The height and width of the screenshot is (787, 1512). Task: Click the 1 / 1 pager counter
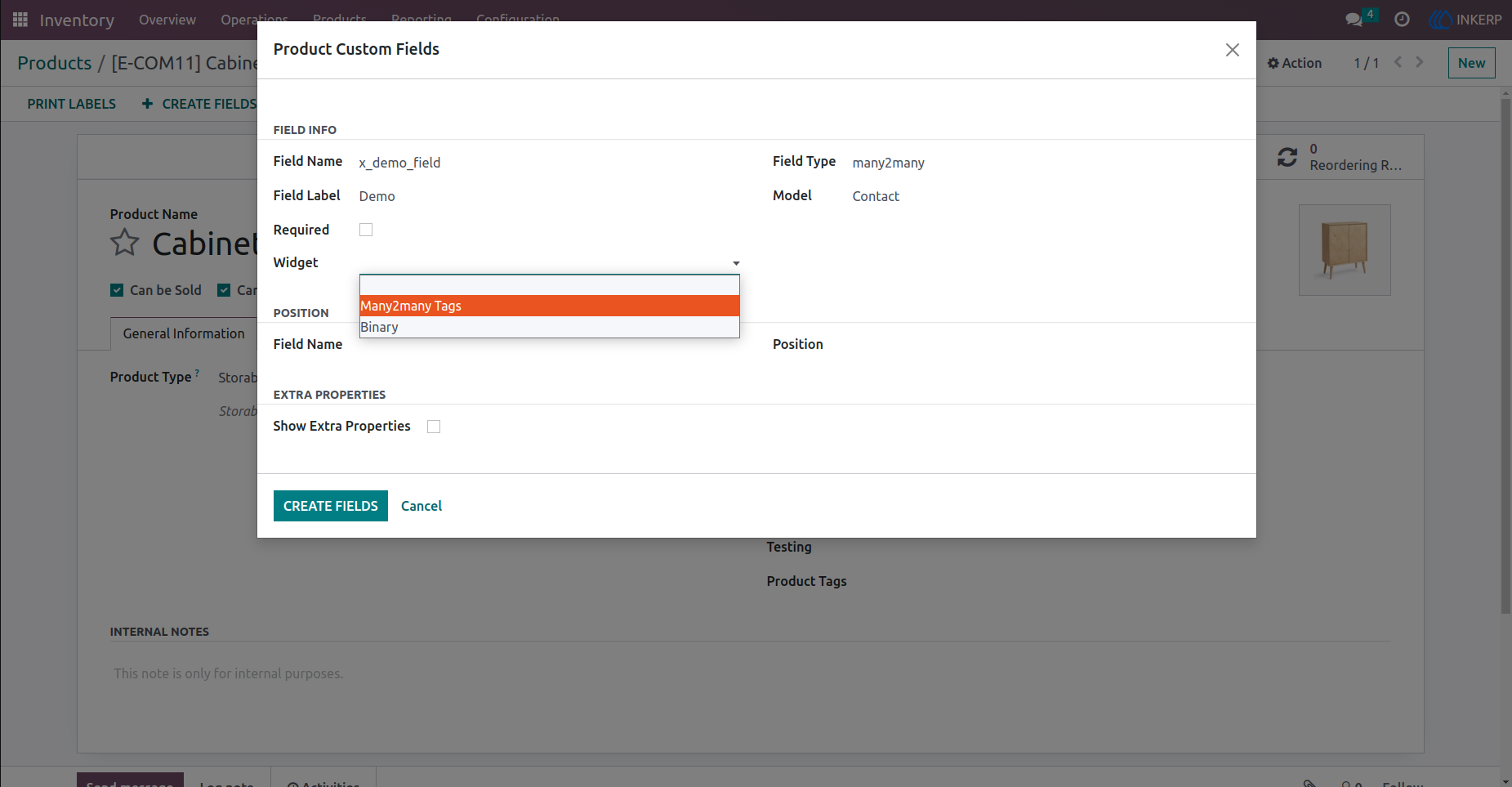pyautogui.click(x=1367, y=63)
